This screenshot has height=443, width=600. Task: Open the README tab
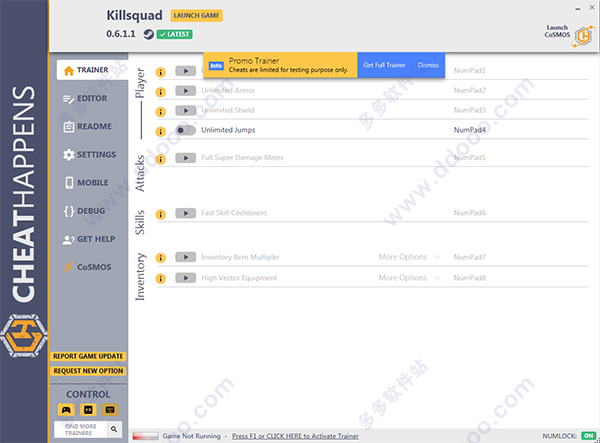coord(87,126)
